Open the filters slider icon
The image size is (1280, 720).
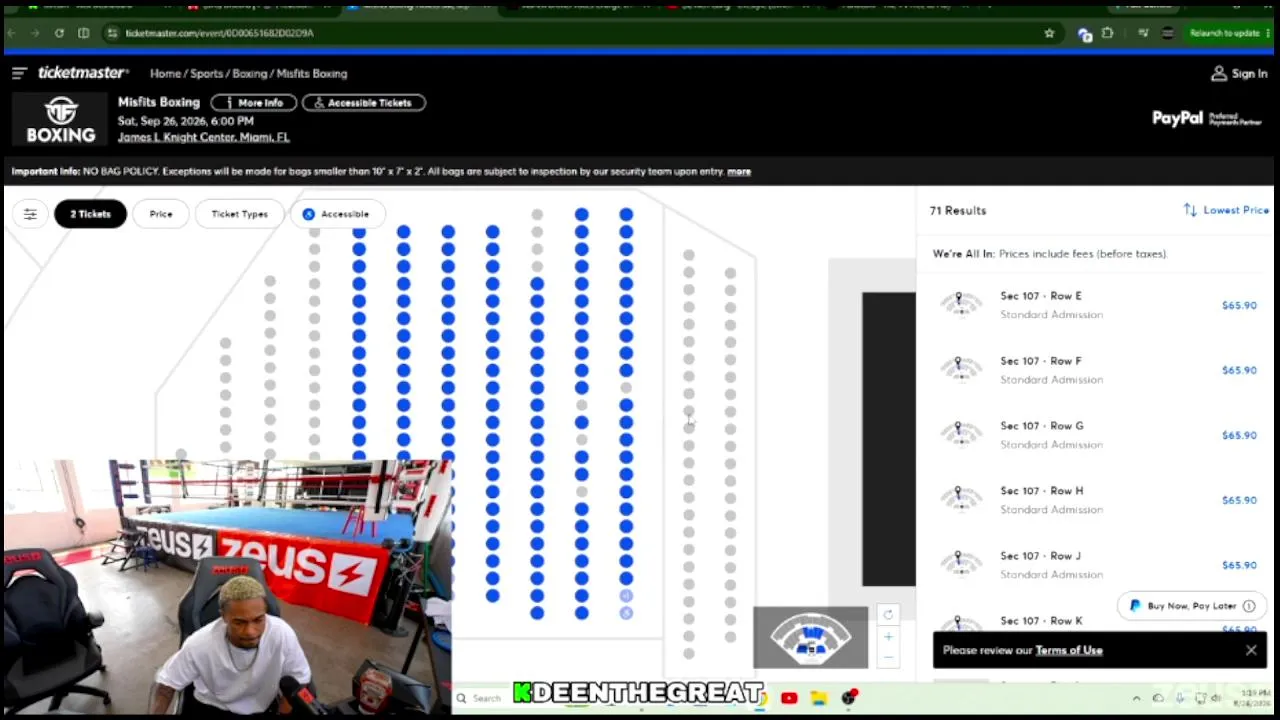tap(30, 214)
